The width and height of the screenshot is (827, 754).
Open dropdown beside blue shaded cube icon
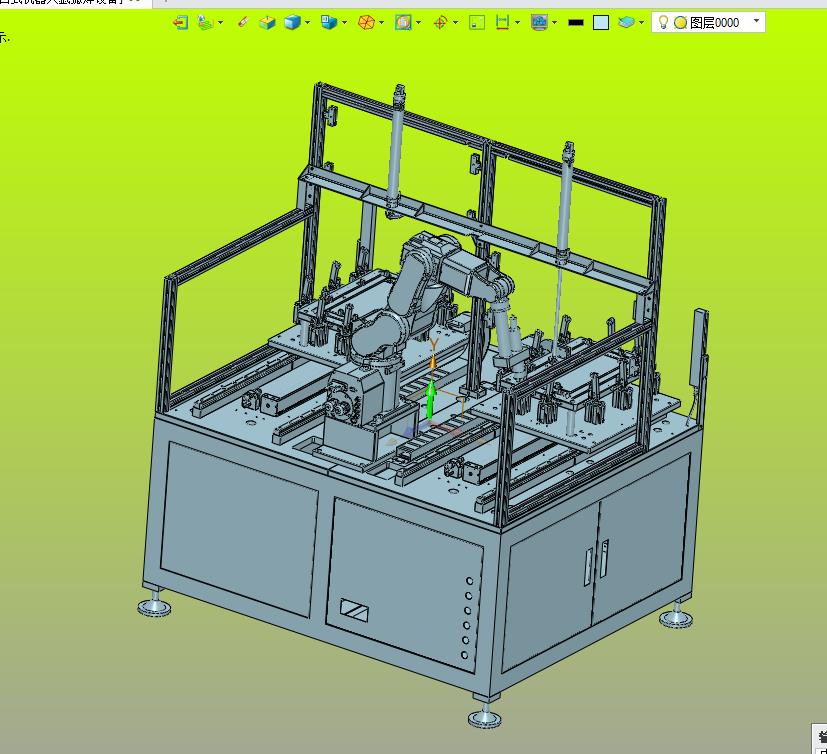click(307, 23)
